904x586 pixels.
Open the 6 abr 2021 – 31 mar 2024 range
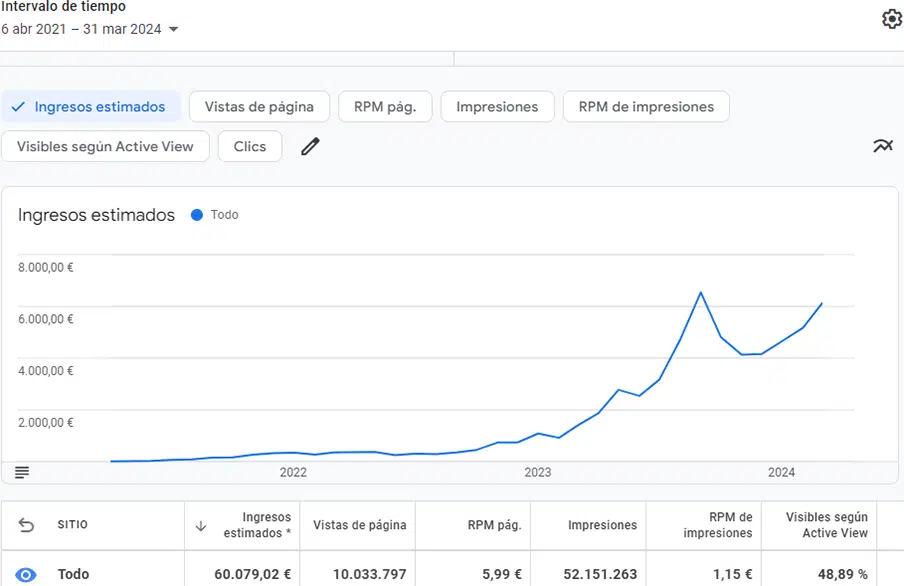click(x=81, y=29)
